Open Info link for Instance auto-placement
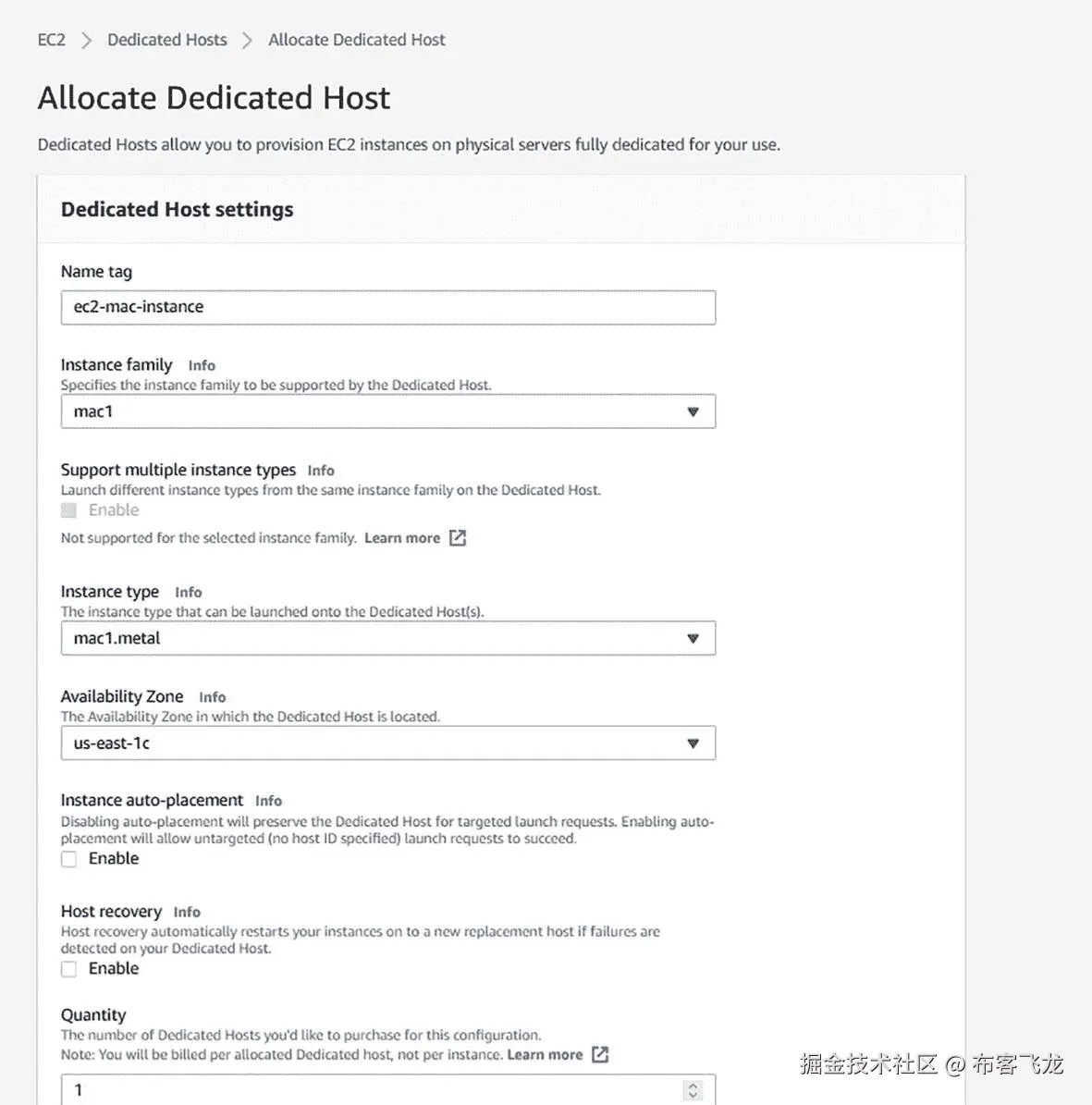The width and height of the screenshot is (1092, 1105). tap(268, 801)
